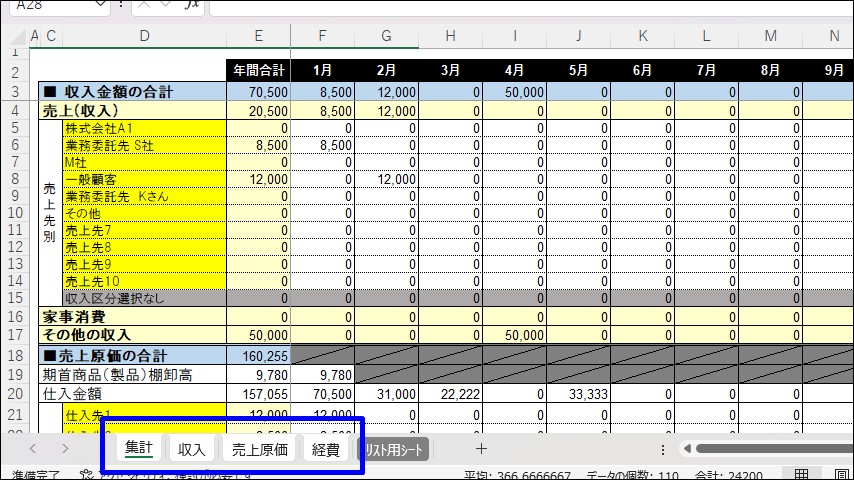Image resolution: width=854 pixels, height=480 pixels.
Task: Switch to the 売上原価 sheet tab
Action: pyautogui.click(x=260, y=450)
